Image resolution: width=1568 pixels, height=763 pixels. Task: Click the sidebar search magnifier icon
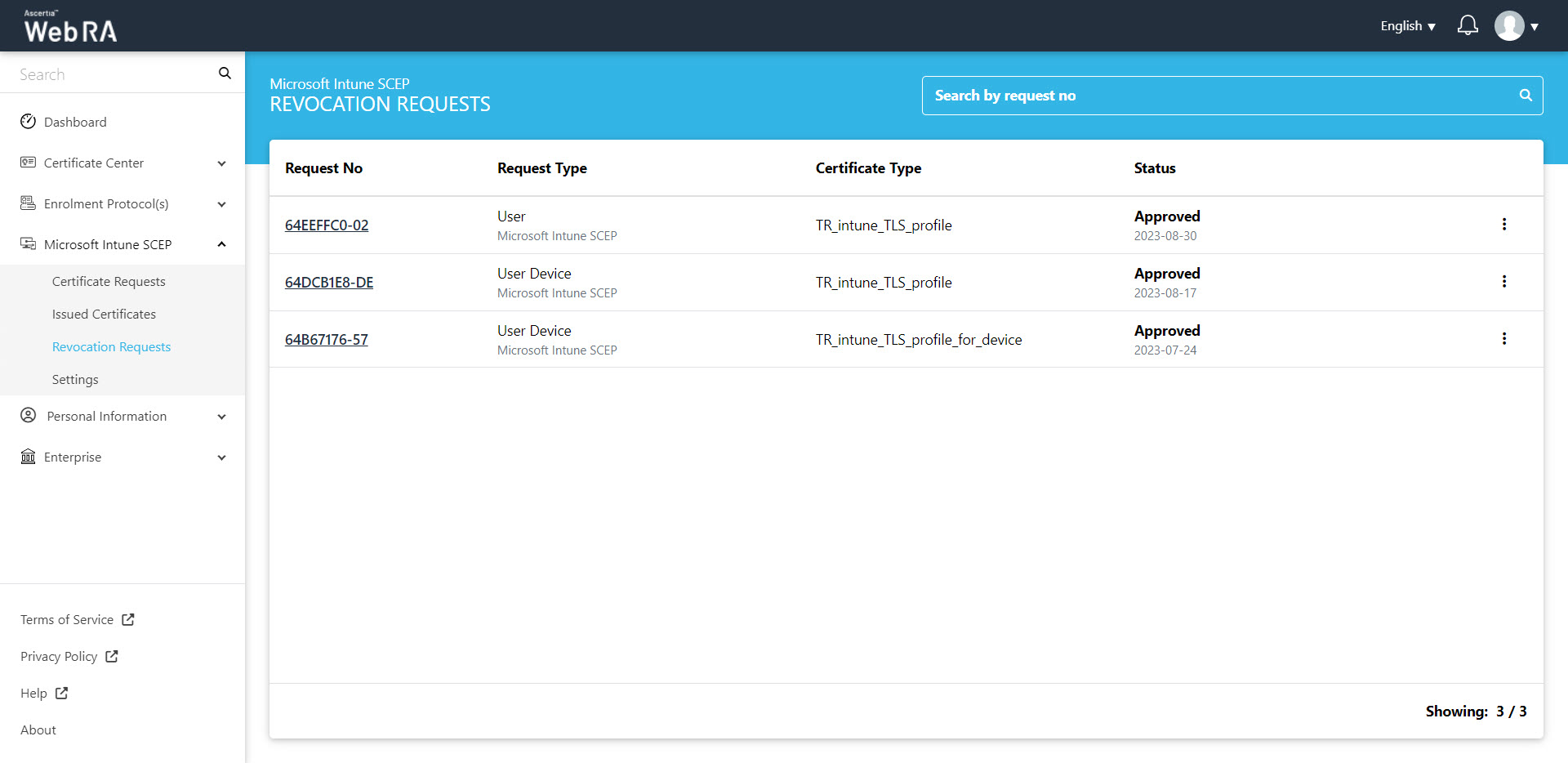tap(225, 74)
